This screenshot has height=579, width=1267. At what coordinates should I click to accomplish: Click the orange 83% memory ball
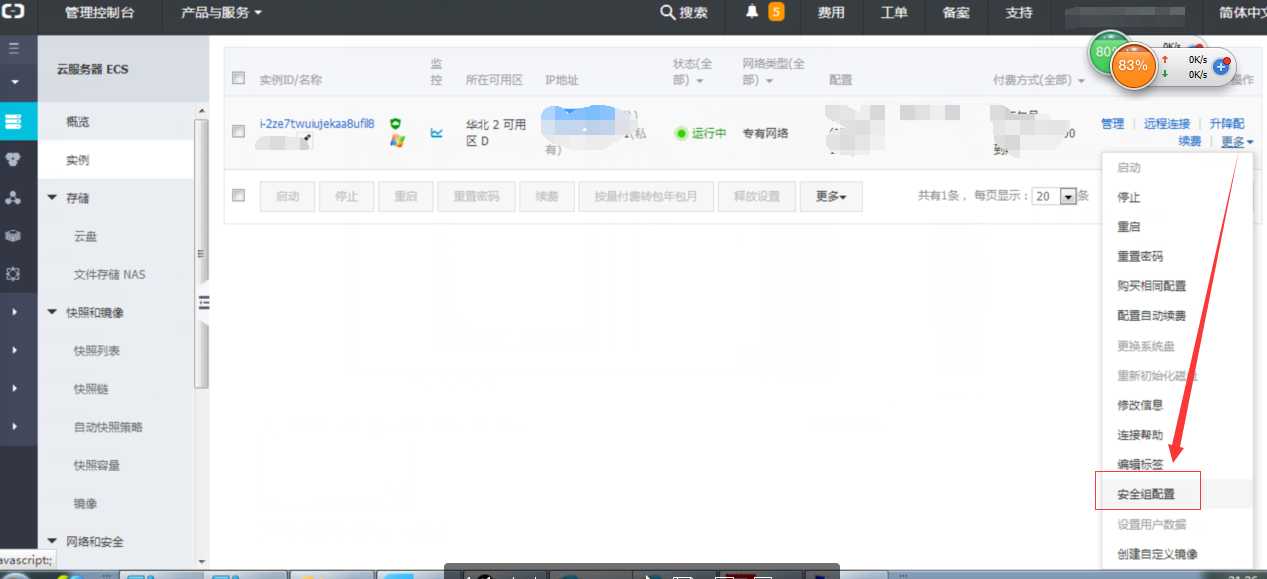[1133, 66]
